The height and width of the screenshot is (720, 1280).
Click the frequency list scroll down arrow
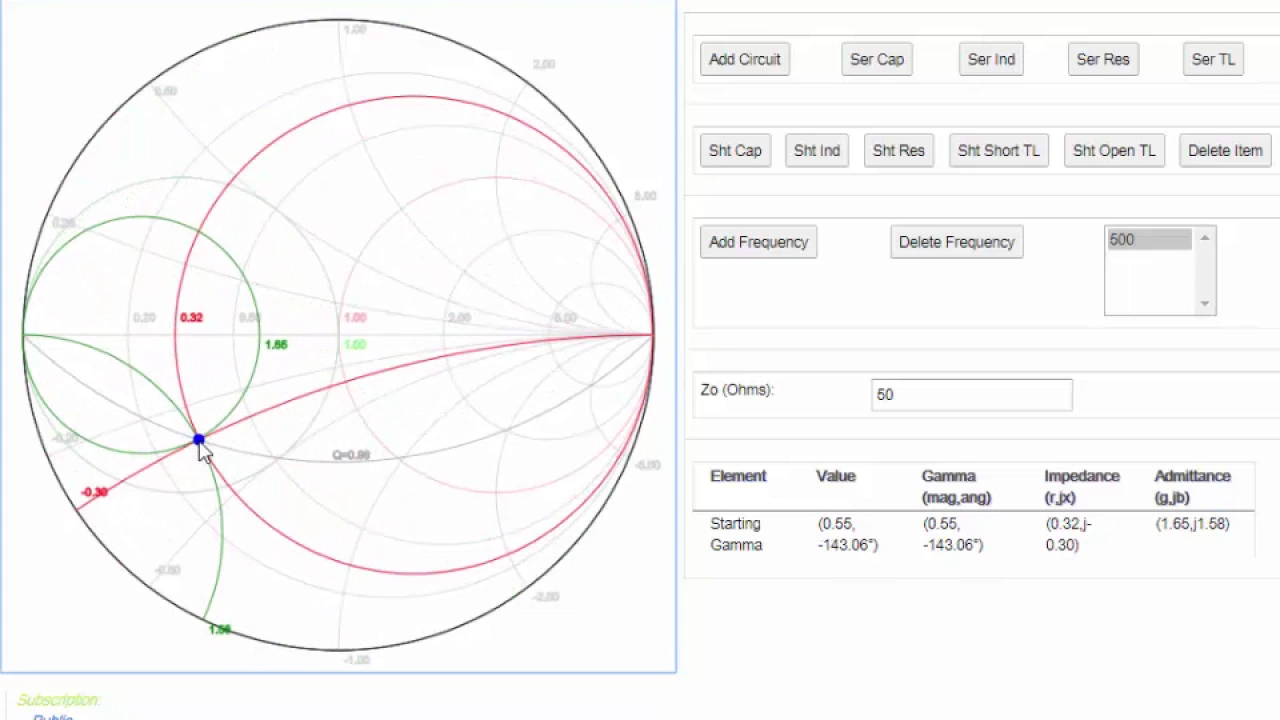(x=1205, y=303)
